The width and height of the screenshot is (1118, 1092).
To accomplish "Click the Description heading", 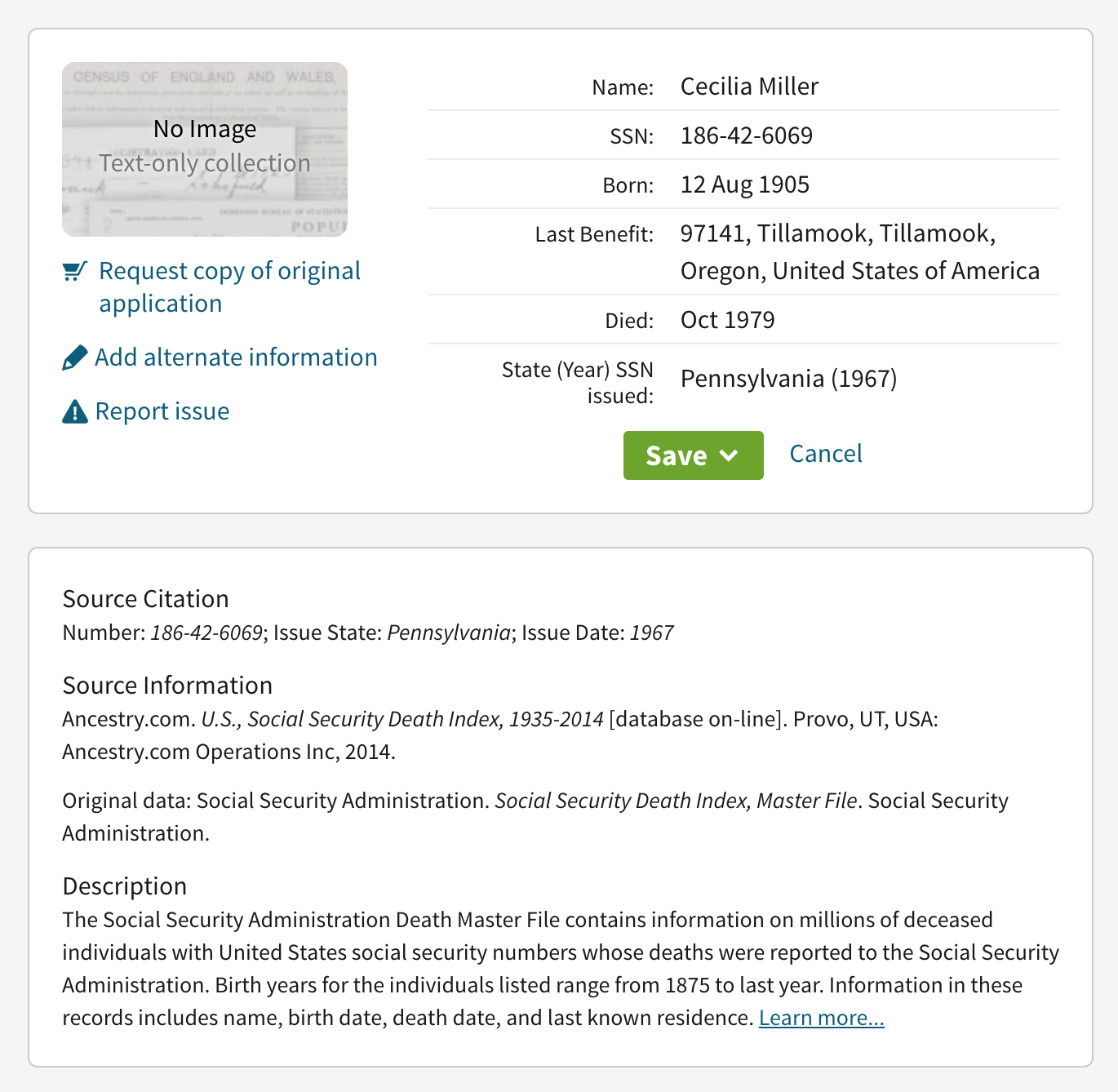I will (x=125, y=886).
